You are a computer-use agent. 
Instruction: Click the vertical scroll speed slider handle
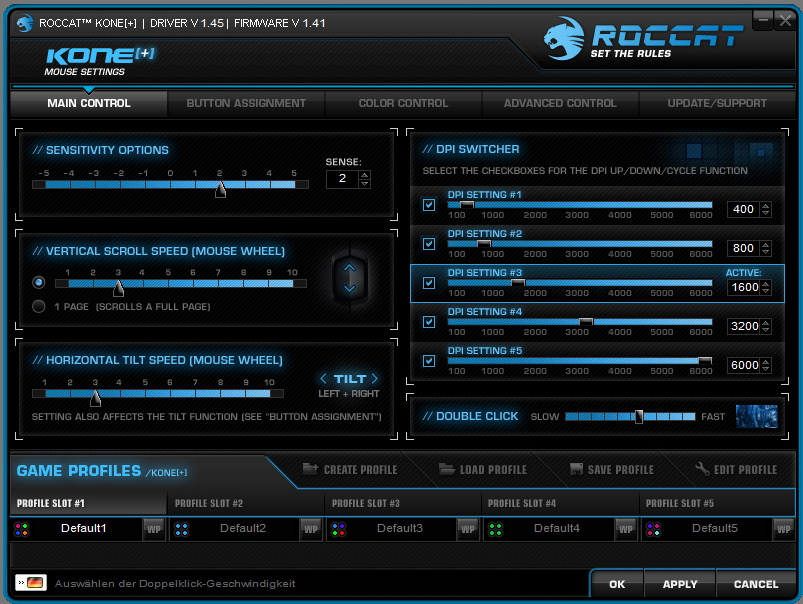(x=118, y=288)
